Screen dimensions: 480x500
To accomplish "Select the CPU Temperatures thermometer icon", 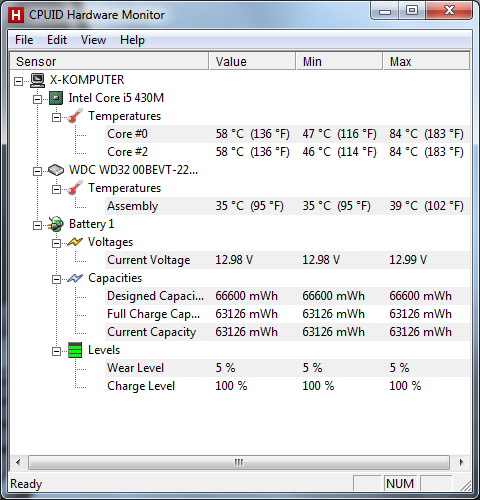I will 75,116.
